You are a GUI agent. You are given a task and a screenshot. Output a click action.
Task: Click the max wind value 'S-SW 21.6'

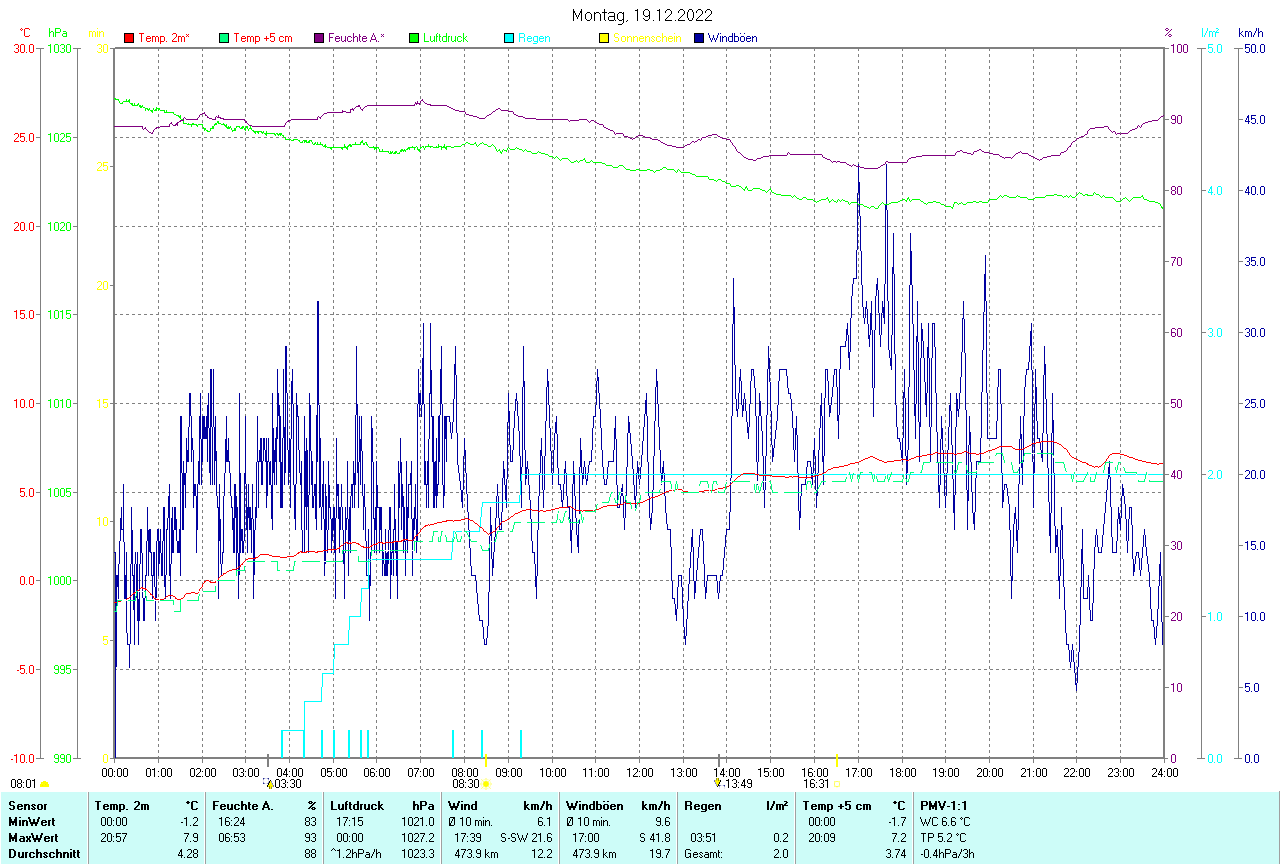tap(526, 837)
